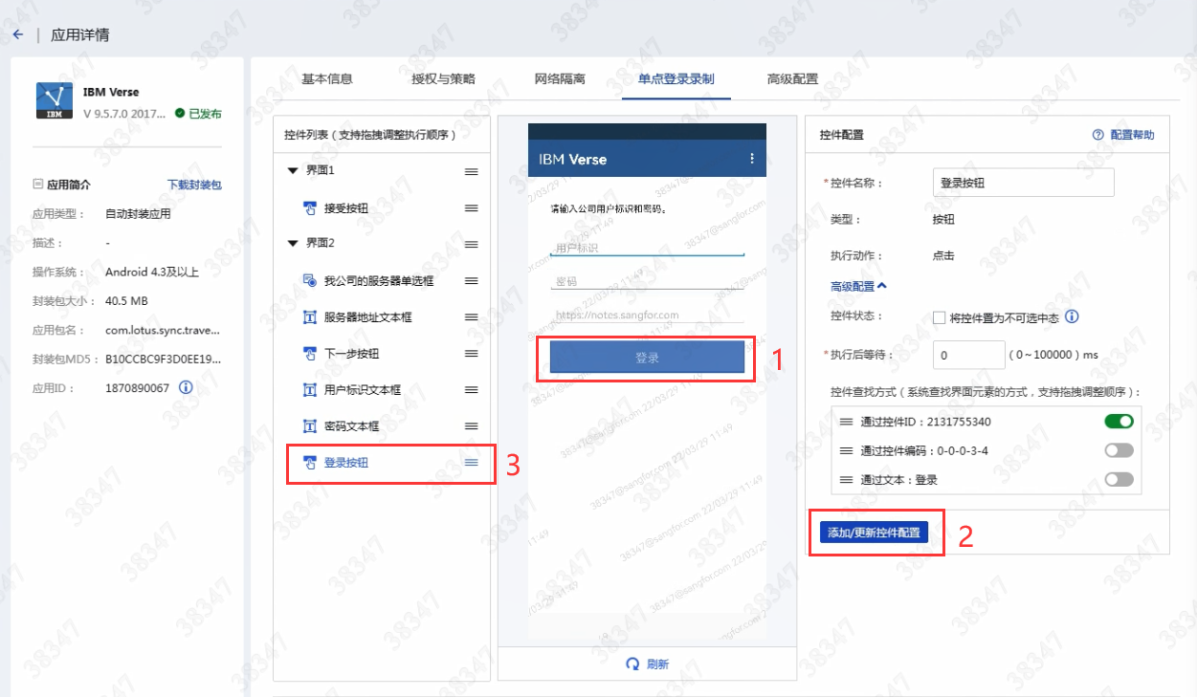
Task: Collapse the 界面1 tree group
Action: (293, 171)
